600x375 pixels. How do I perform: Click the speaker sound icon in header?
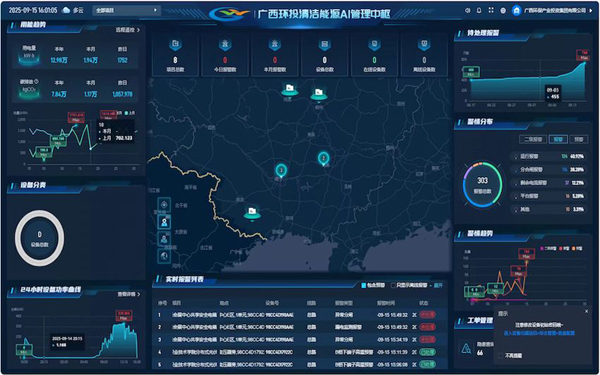click(467, 11)
